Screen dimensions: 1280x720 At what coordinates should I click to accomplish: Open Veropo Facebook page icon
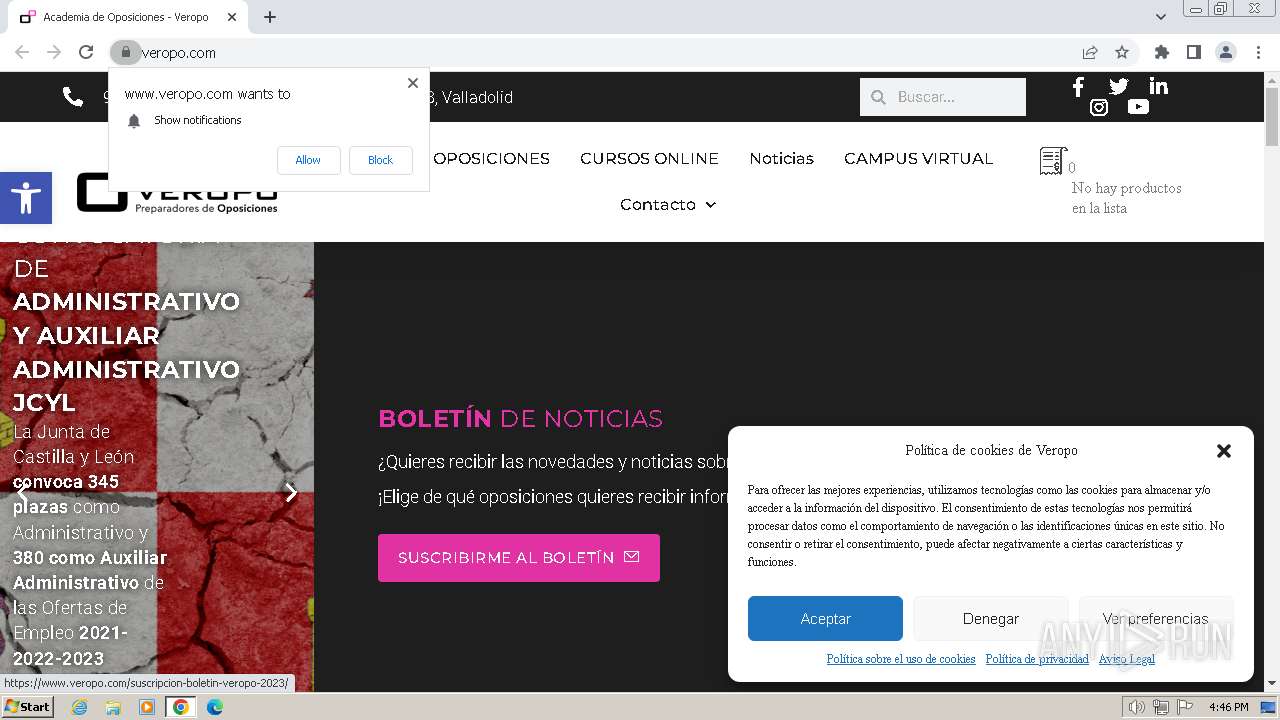pos(1078,87)
